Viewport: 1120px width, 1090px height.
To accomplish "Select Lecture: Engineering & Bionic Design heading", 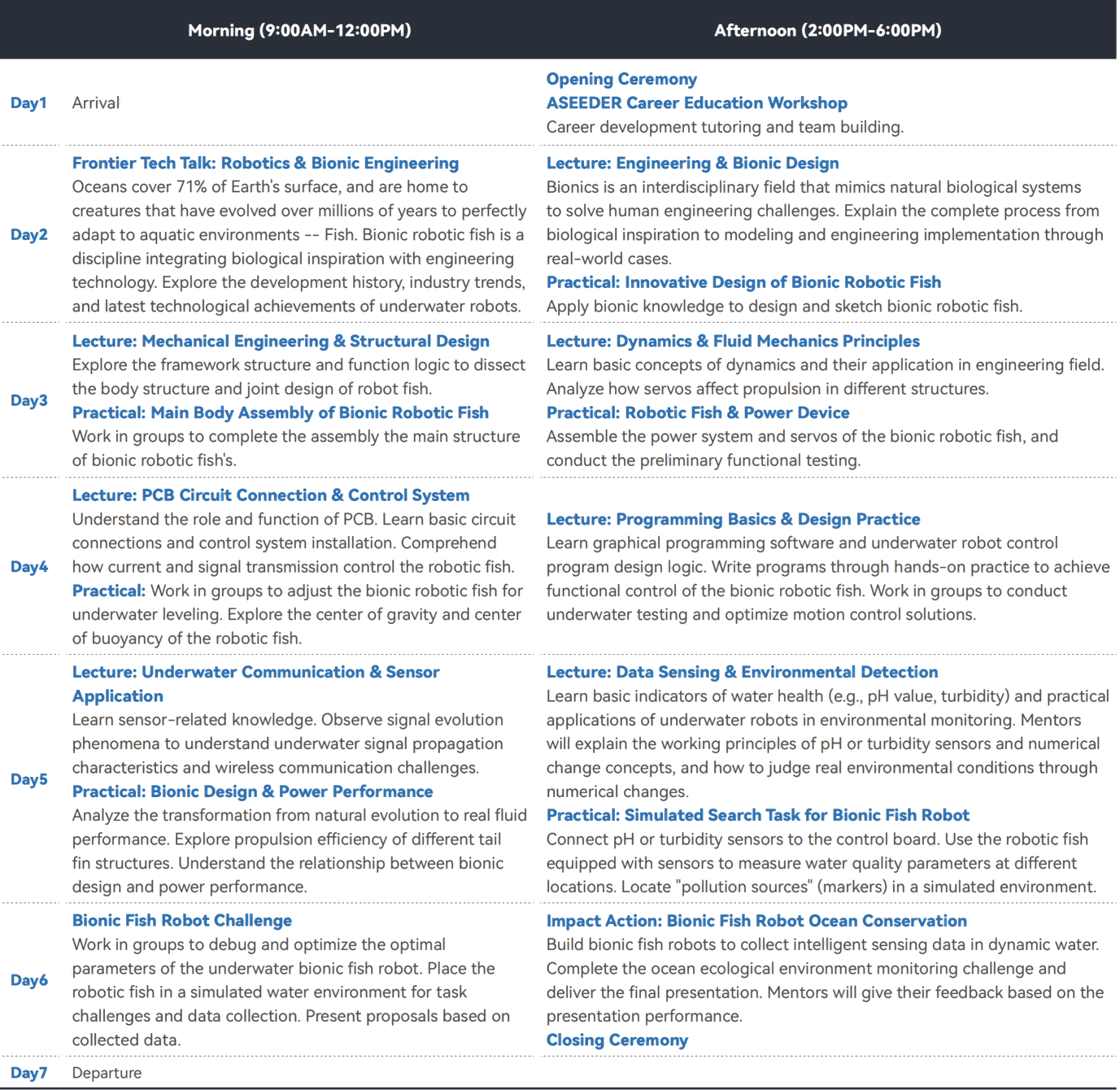I will click(x=692, y=163).
